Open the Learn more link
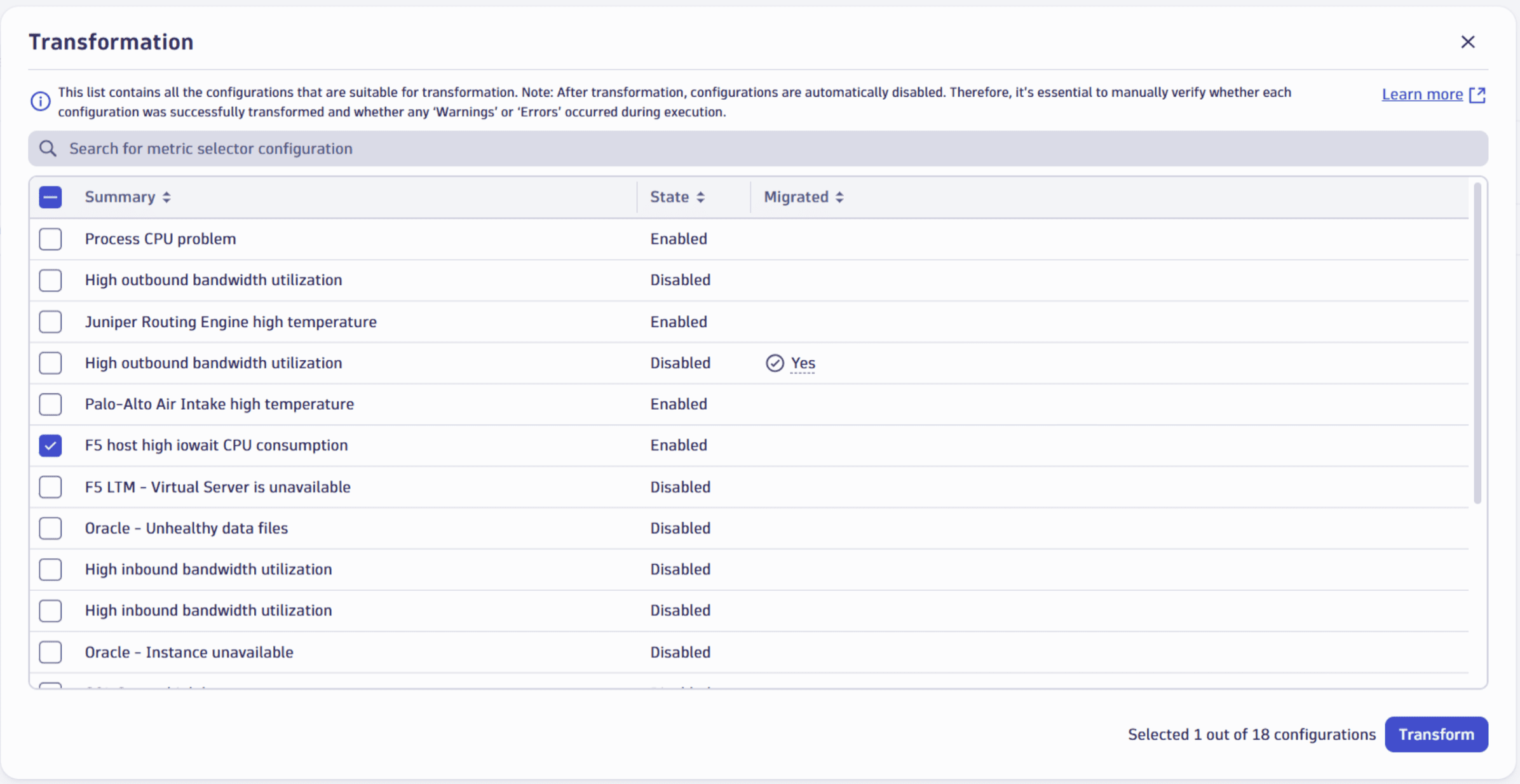The width and height of the screenshot is (1520, 784). pyautogui.click(x=1422, y=94)
